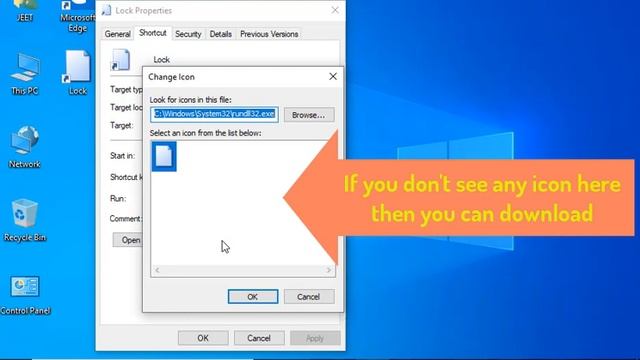This screenshot has width=640, height=360.
Task: Open the Previous Versions tab
Action: (x=269, y=34)
